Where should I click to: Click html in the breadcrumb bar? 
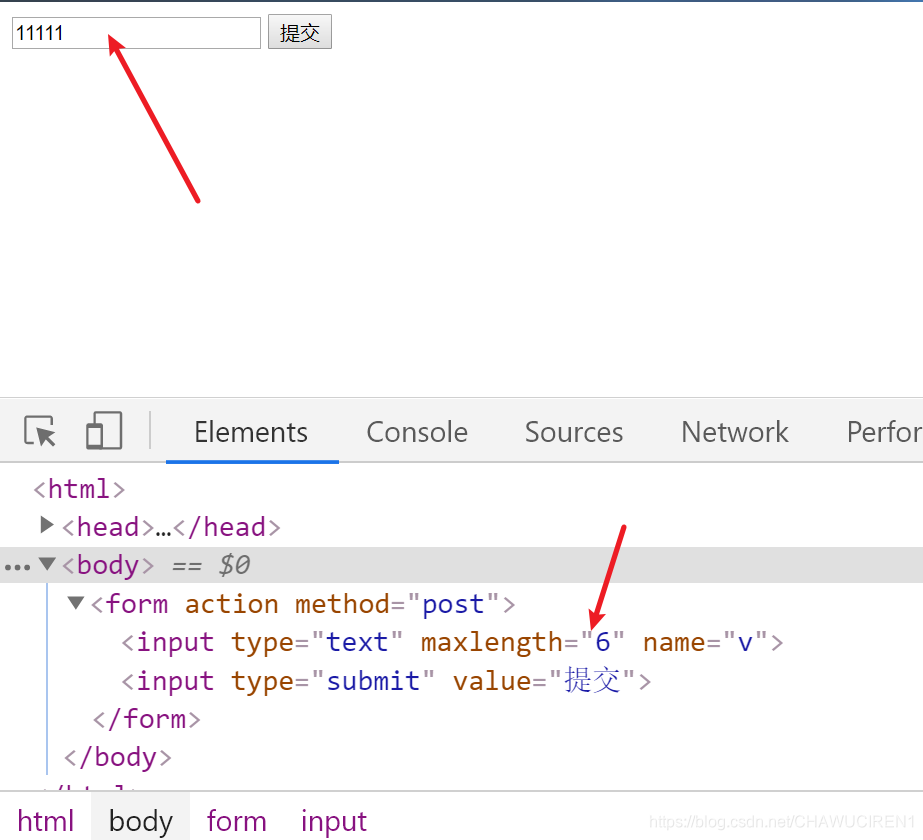pyautogui.click(x=45, y=821)
